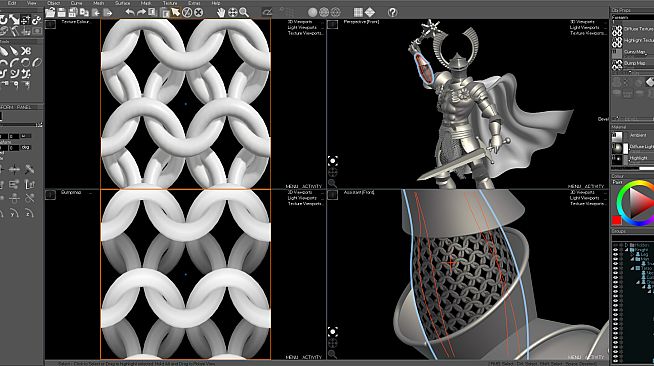Open the Curve menu
Viewport: 654px width, 366px height.
(76, 3)
